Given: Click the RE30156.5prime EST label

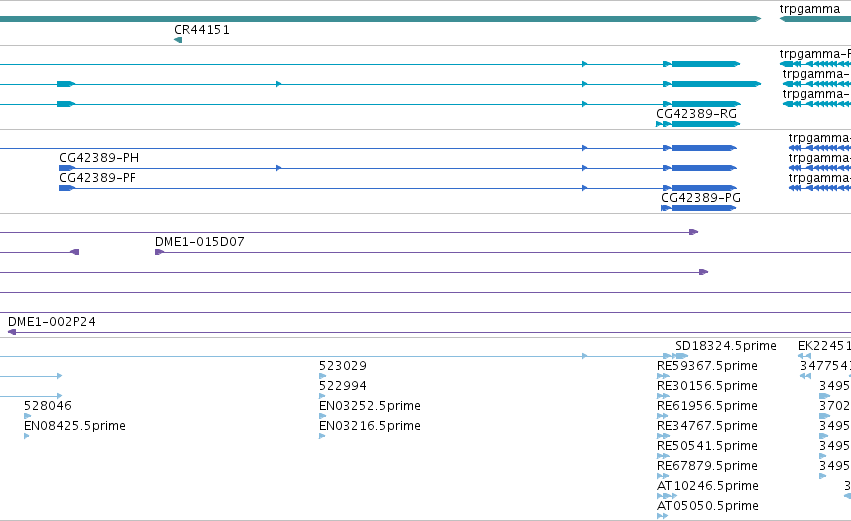Looking at the screenshot, I should click(707, 386).
